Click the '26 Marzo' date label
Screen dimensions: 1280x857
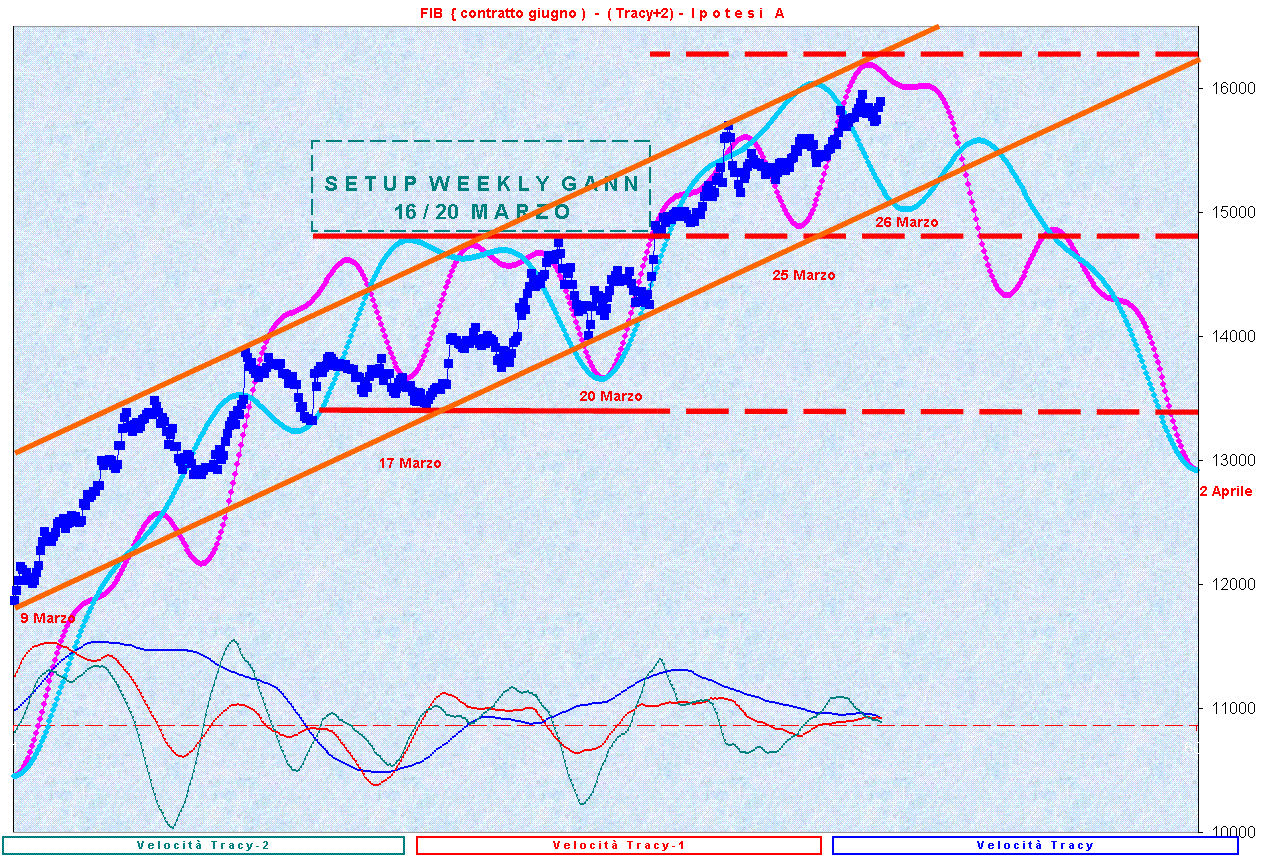(907, 222)
